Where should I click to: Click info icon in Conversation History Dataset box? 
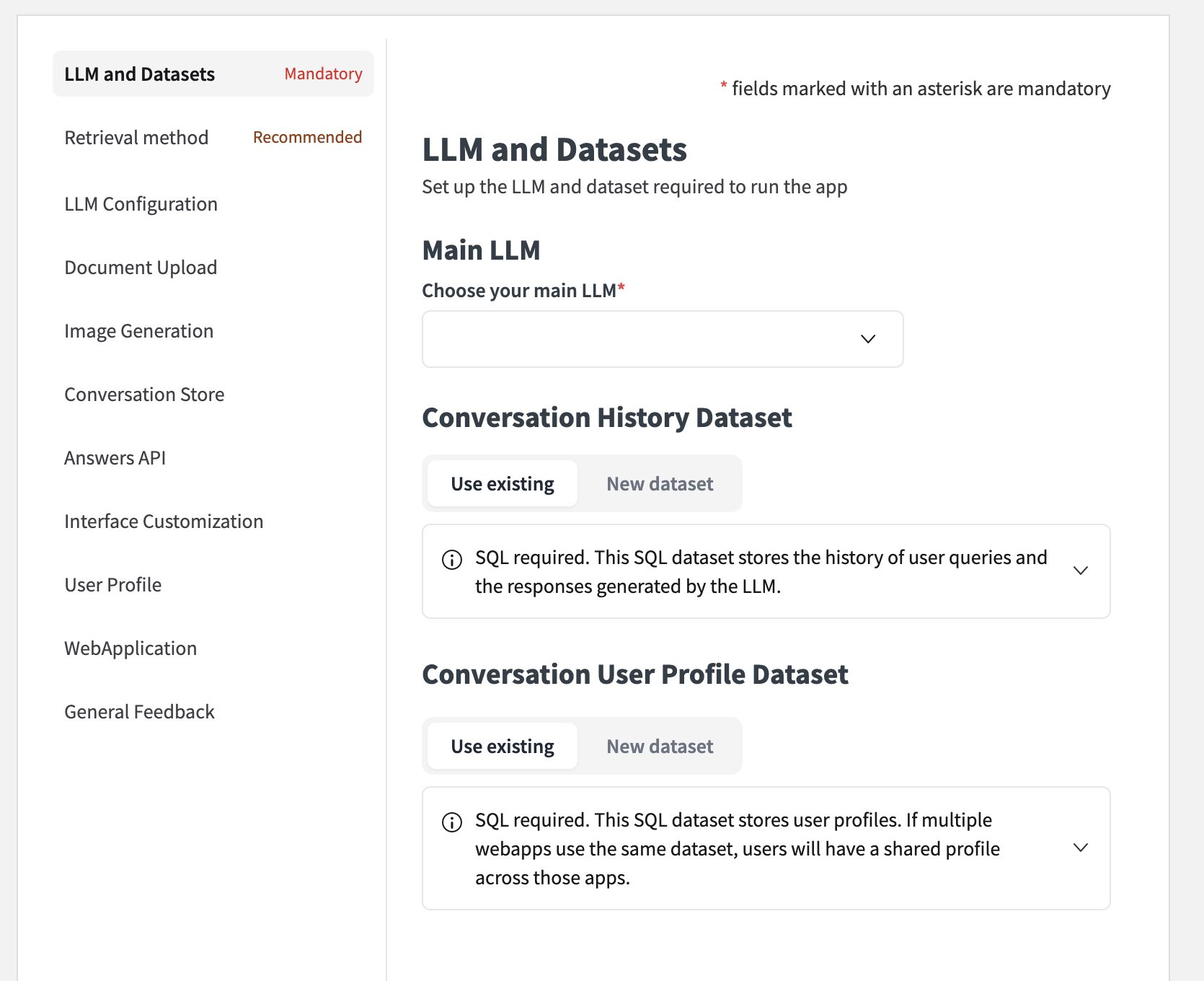pos(452,560)
